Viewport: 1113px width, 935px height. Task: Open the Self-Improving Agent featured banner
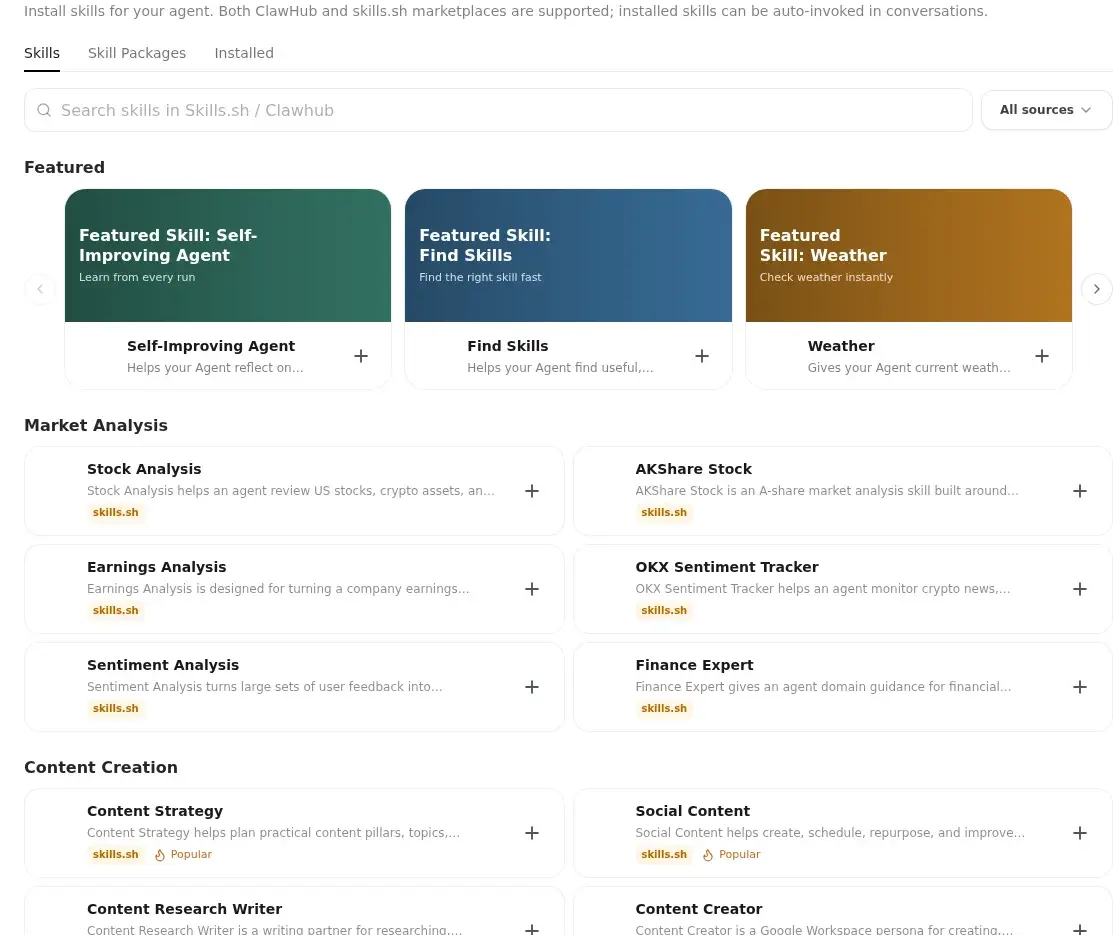point(228,256)
